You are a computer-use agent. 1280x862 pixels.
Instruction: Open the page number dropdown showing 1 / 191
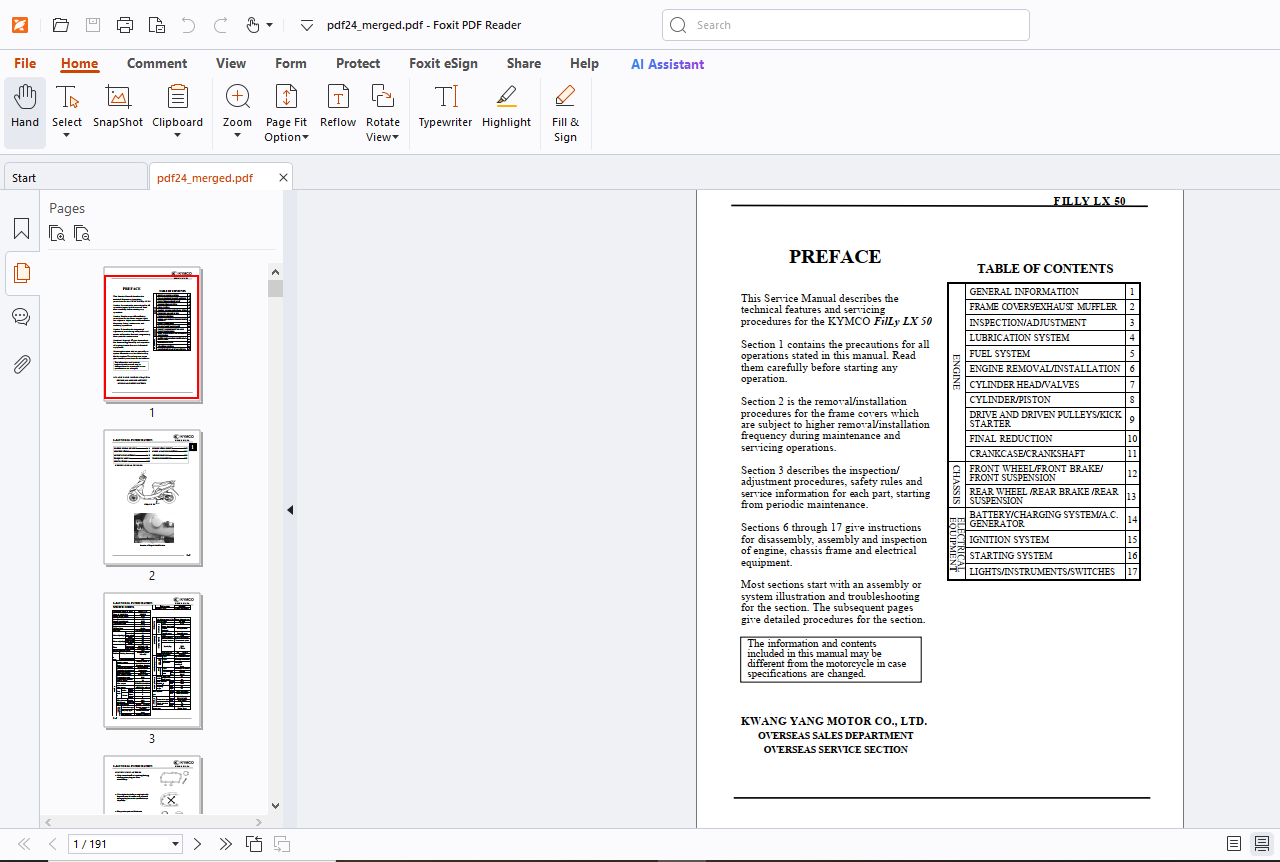pyautogui.click(x=176, y=844)
